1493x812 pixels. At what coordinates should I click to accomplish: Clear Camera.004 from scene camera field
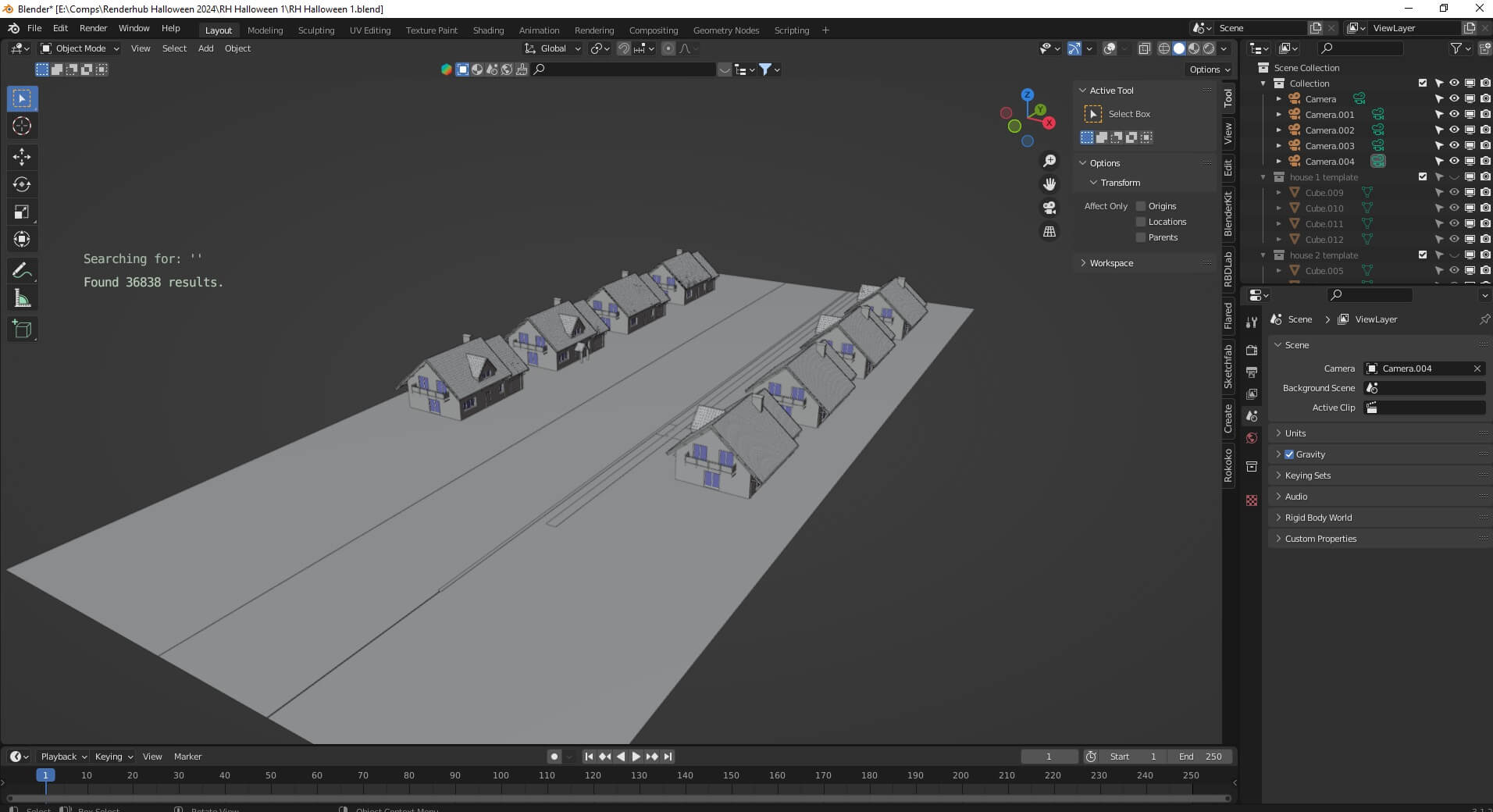point(1477,369)
